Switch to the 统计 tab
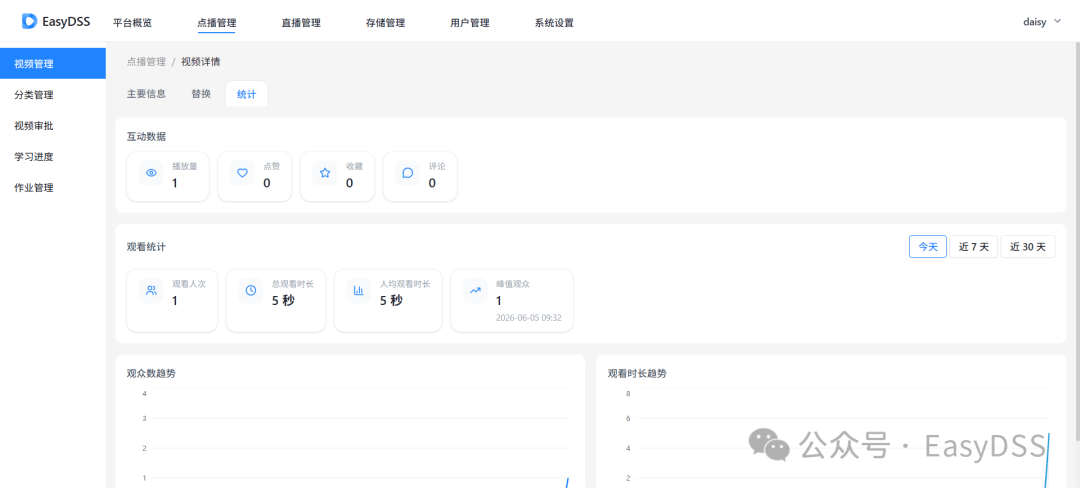The width and height of the screenshot is (1080, 489). (x=247, y=94)
